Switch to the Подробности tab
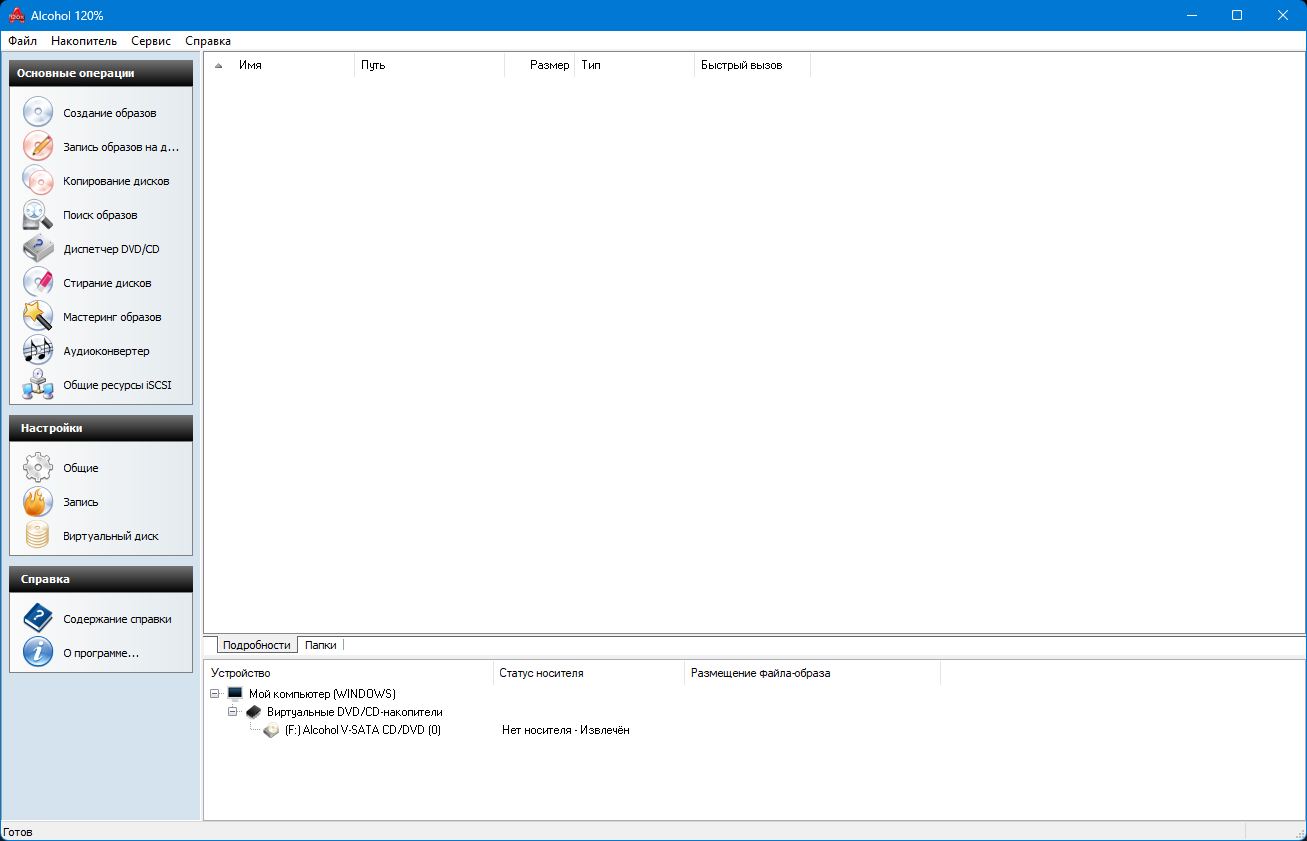 [257, 645]
